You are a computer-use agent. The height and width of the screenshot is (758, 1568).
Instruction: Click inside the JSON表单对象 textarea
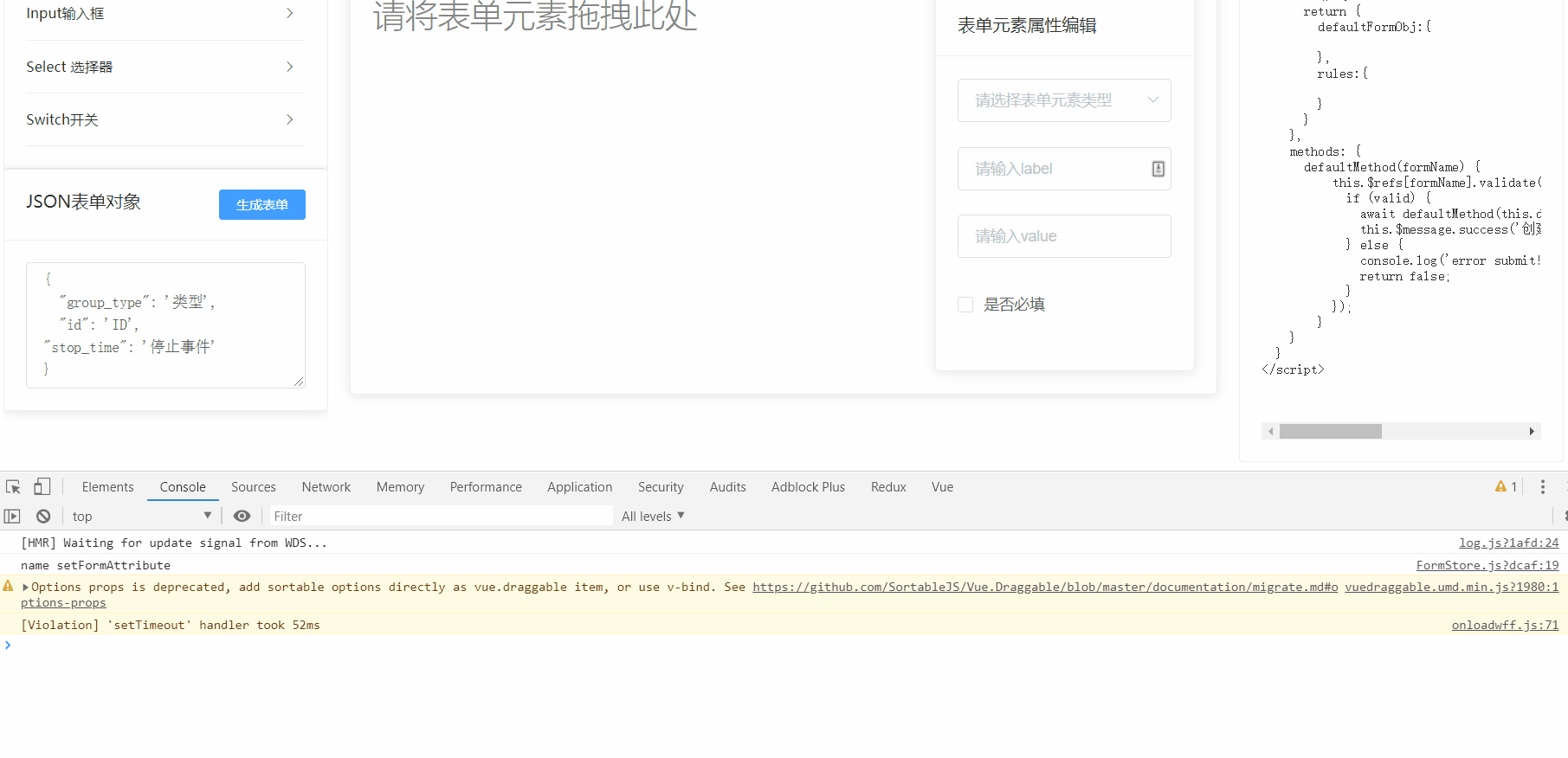pyautogui.click(x=165, y=325)
